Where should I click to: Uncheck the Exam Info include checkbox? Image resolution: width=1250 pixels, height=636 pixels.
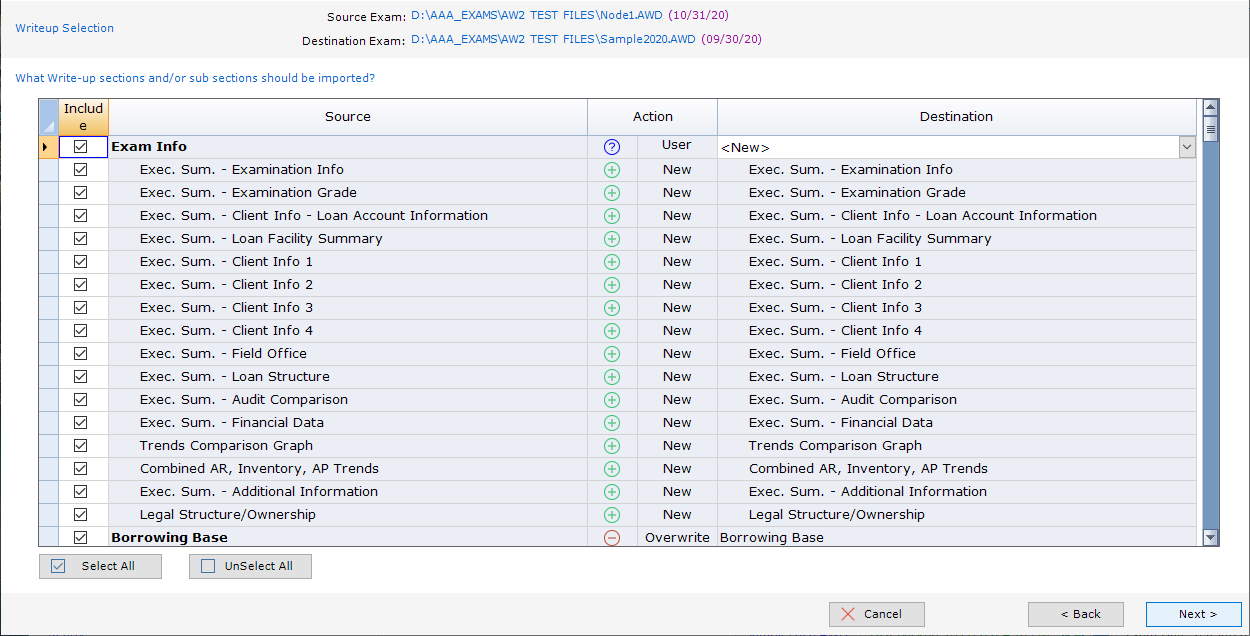tap(81, 147)
